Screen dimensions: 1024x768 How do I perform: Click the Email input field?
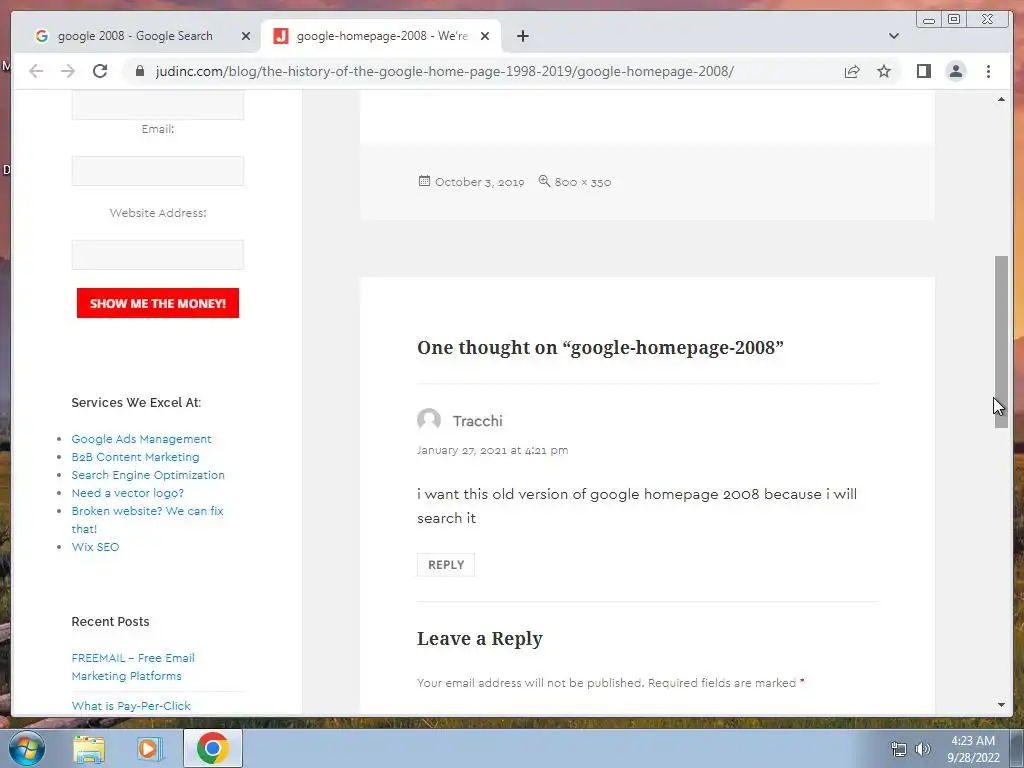point(157,171)
